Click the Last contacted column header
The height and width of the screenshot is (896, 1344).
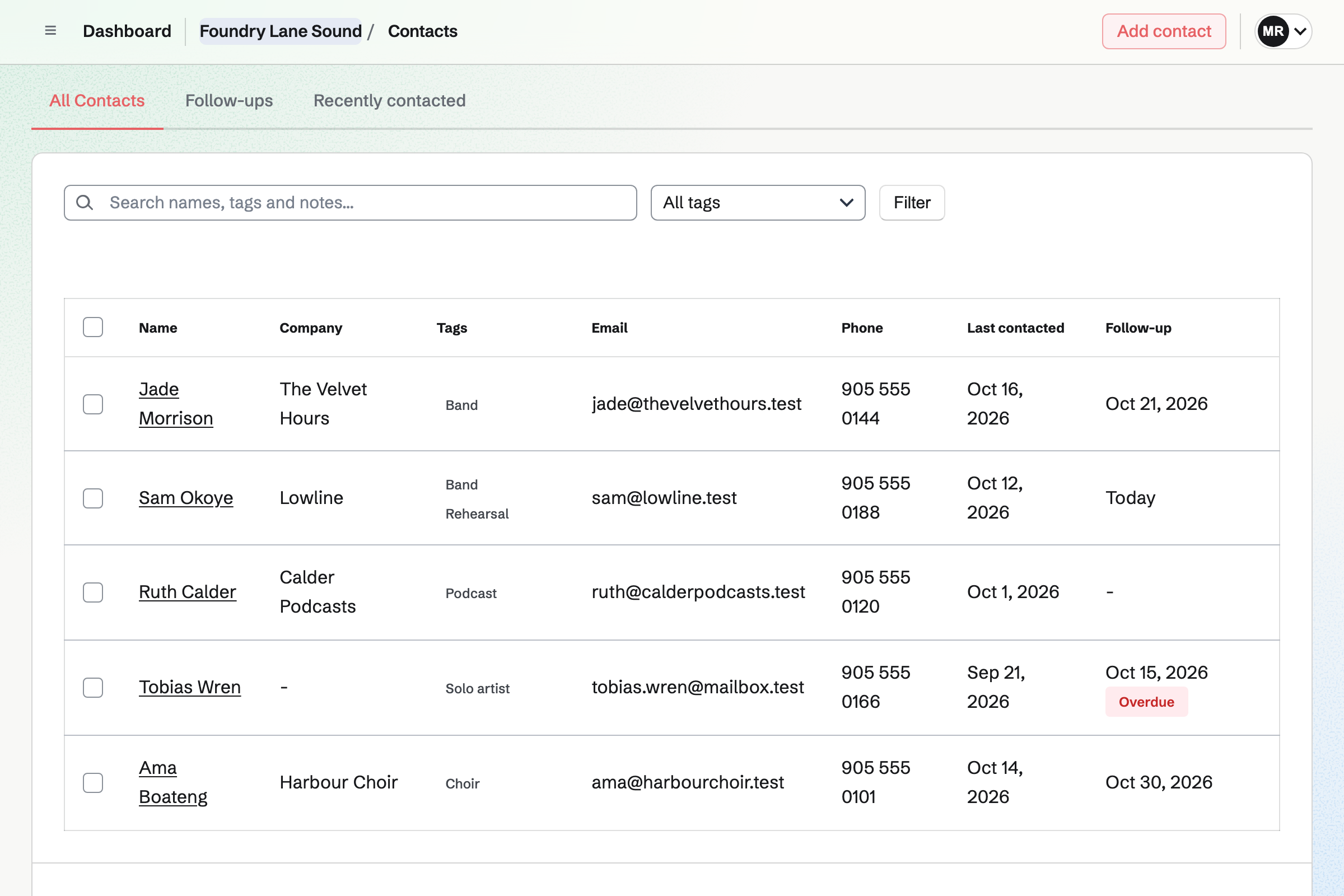point(1015,328)
